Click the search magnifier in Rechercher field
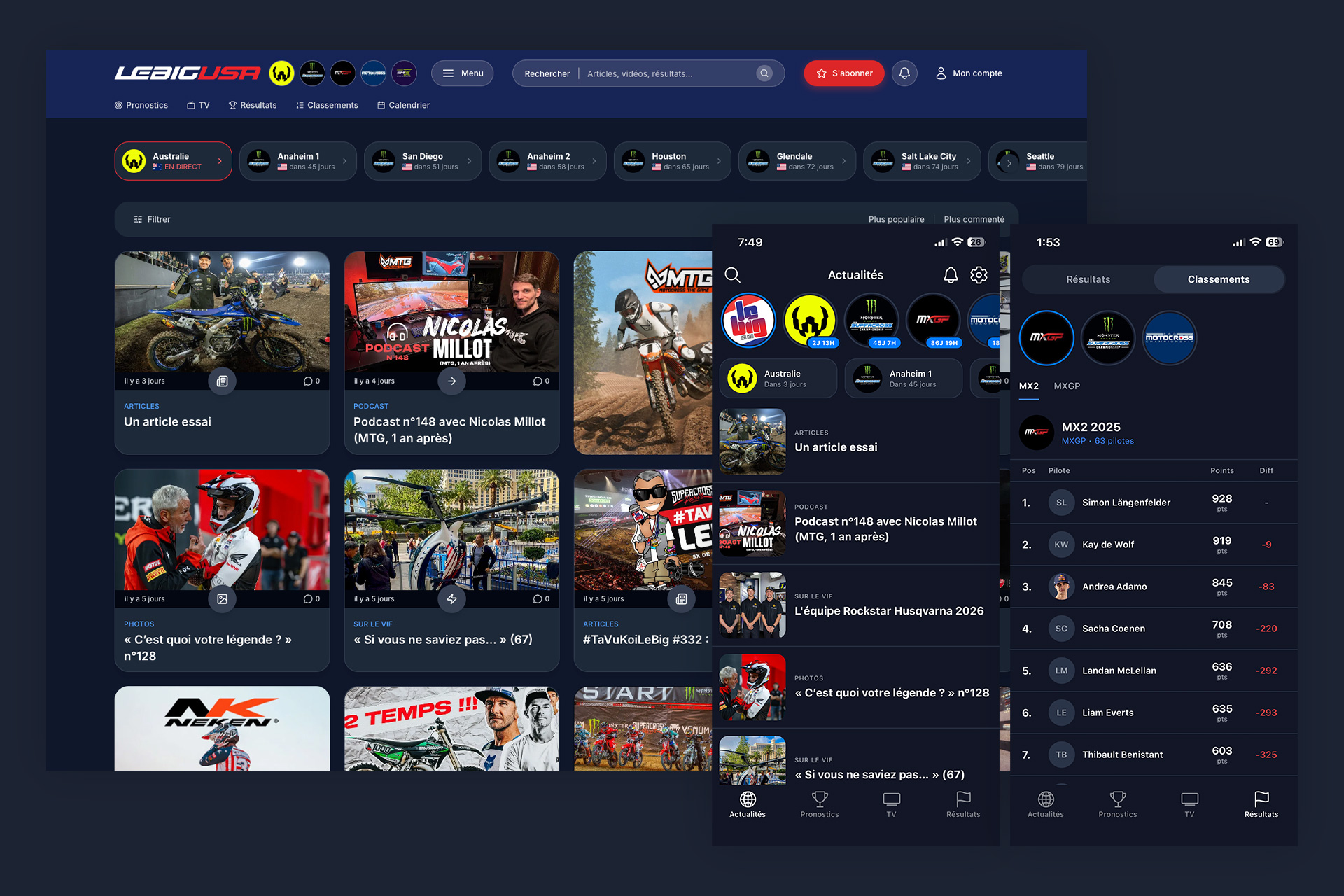Screen dimensions: 1344x896 [764, 73]
